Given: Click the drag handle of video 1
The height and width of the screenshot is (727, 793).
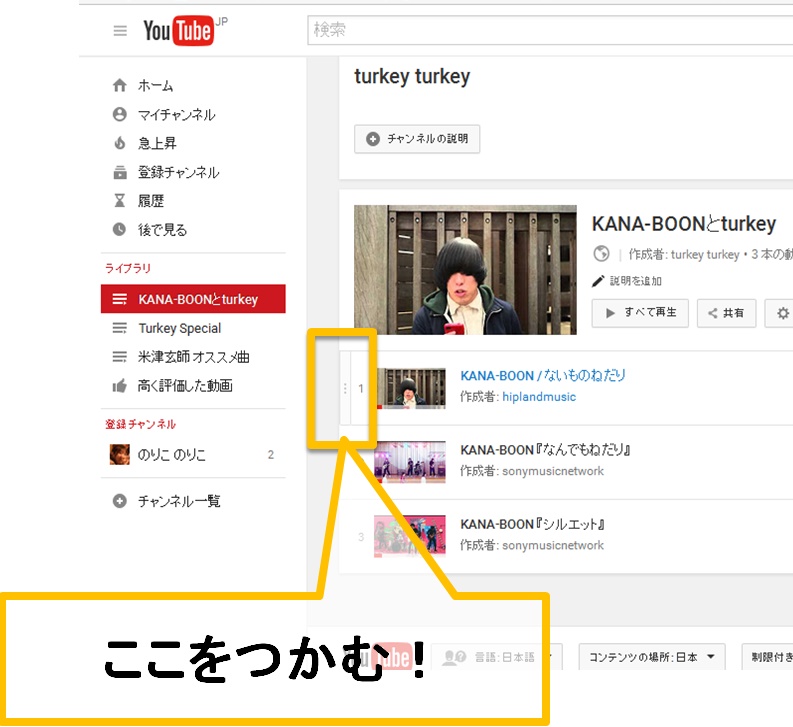Looking at the screenshot, I should coord(345,388).
